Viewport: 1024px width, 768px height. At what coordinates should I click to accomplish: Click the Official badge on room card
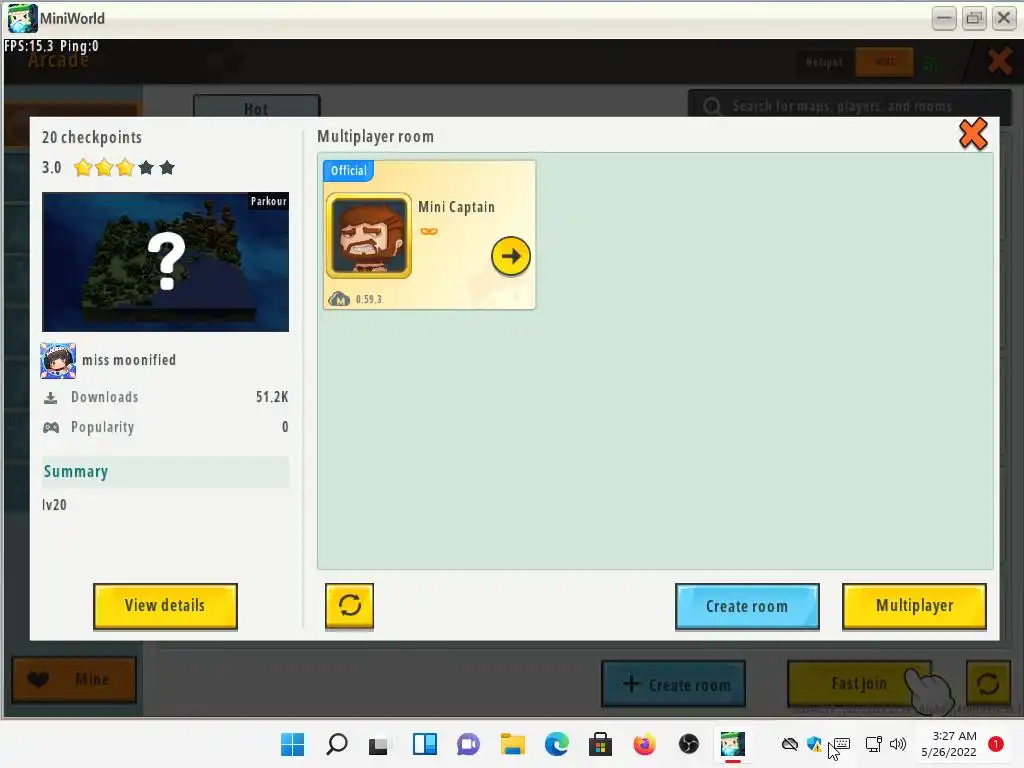349,170
